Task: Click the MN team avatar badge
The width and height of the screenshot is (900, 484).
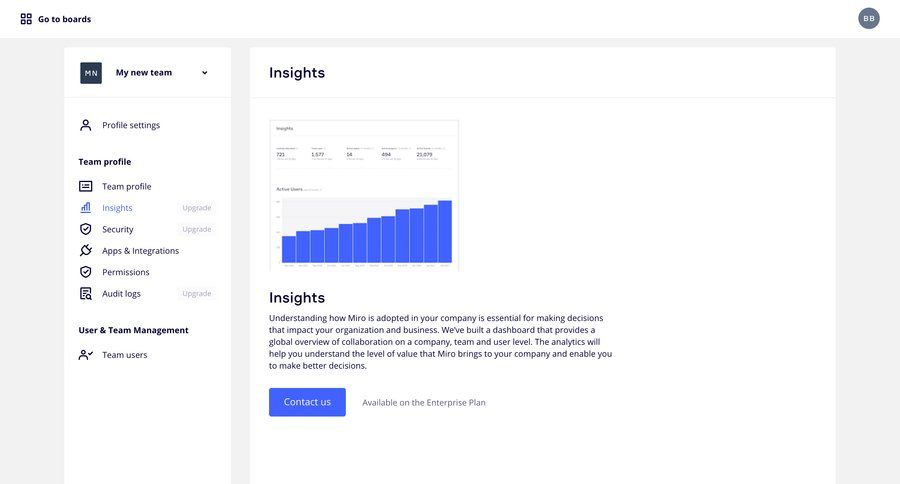Action: coord(91,73)
